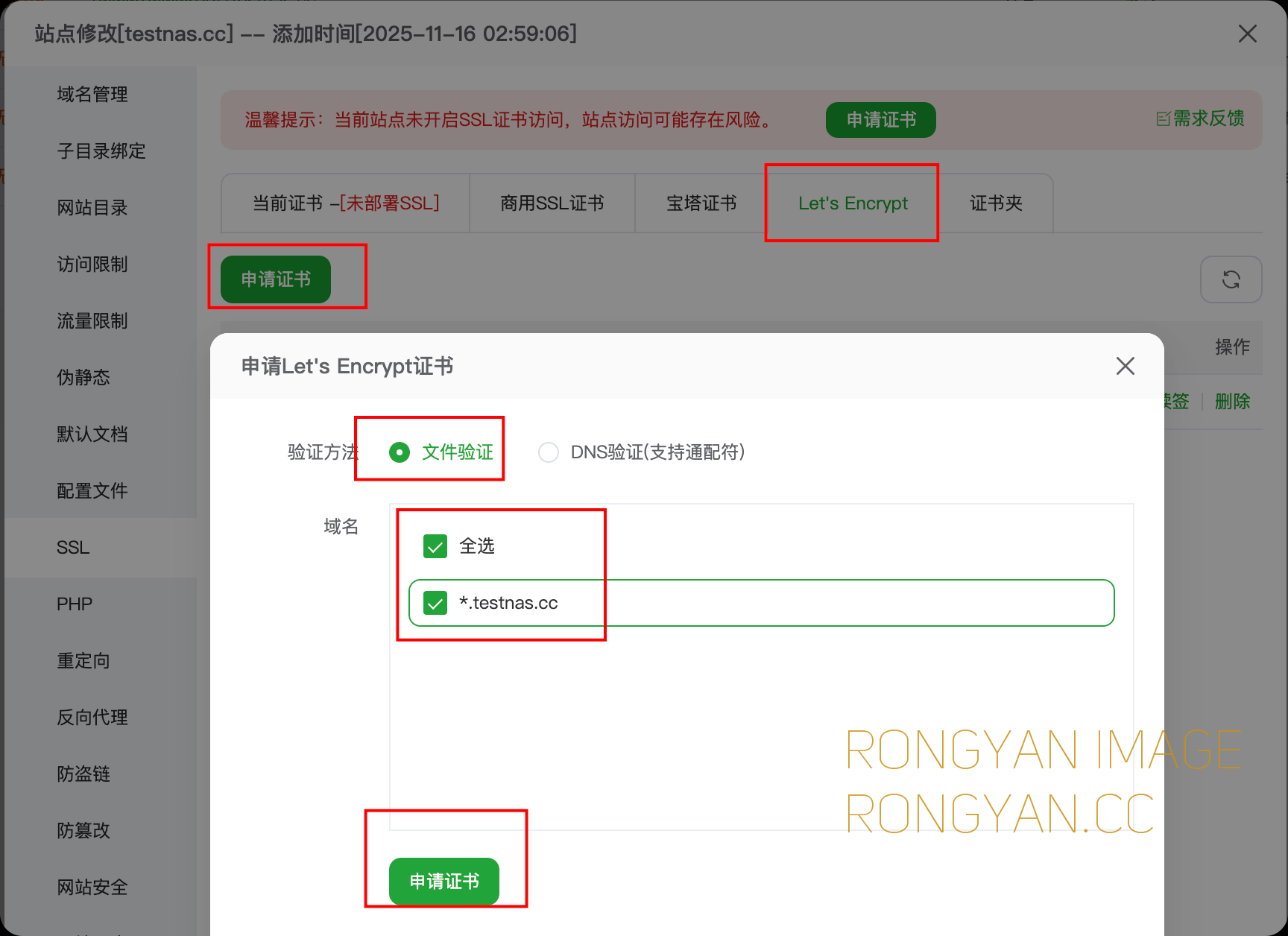The width and height of the screenshot is (1288, 936).
Task: Open 域名管理 in the sidebar
Action: [x=92, y=95]
